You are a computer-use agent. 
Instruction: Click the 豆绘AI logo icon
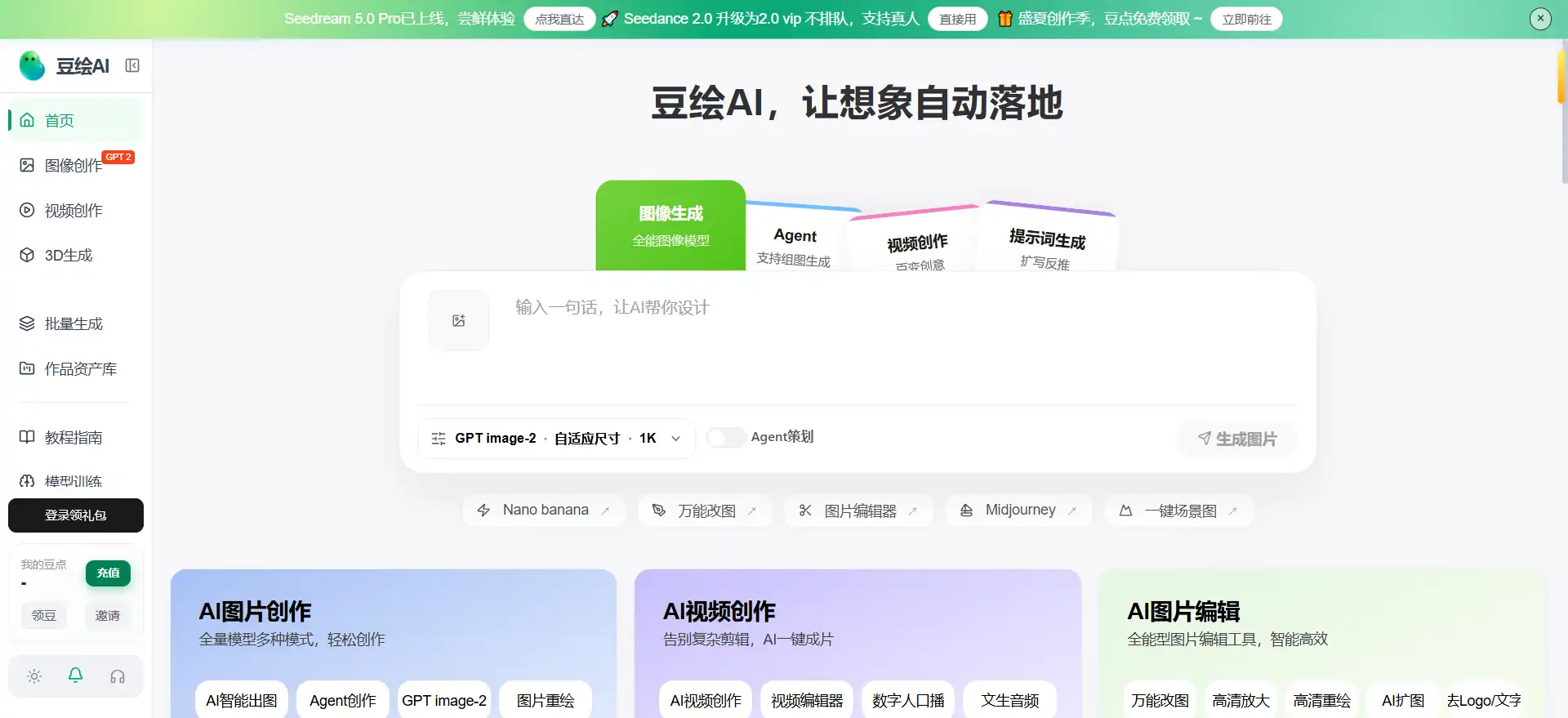click(32, 66)
